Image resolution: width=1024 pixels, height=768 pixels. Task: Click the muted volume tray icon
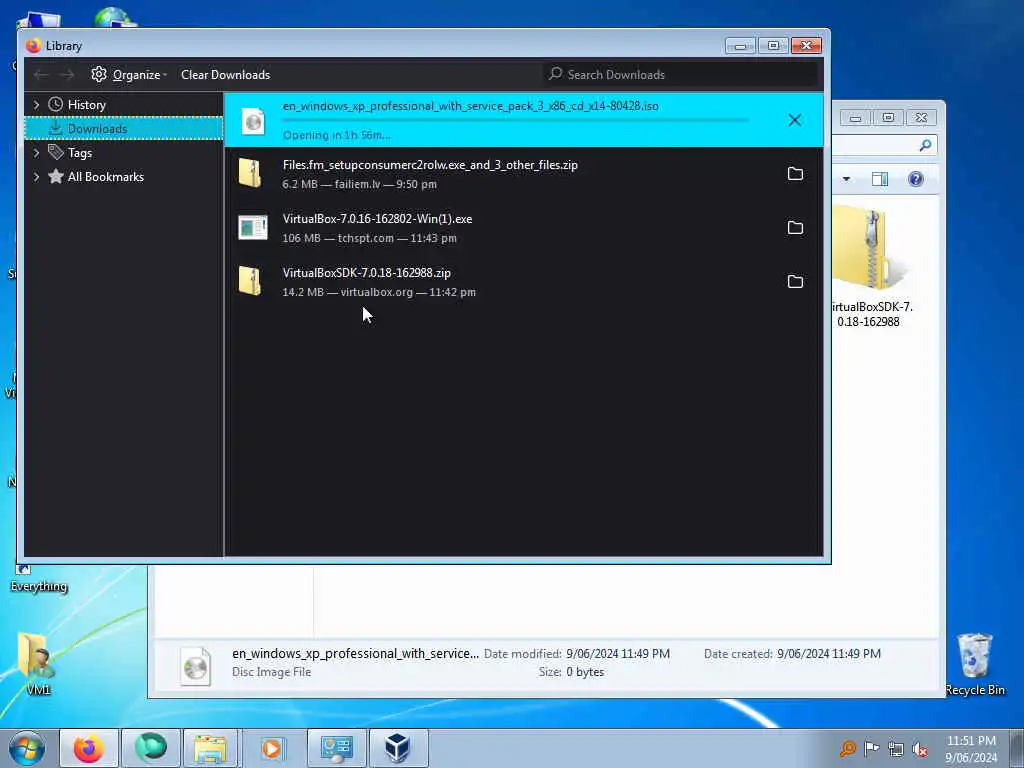pos(920,749)
